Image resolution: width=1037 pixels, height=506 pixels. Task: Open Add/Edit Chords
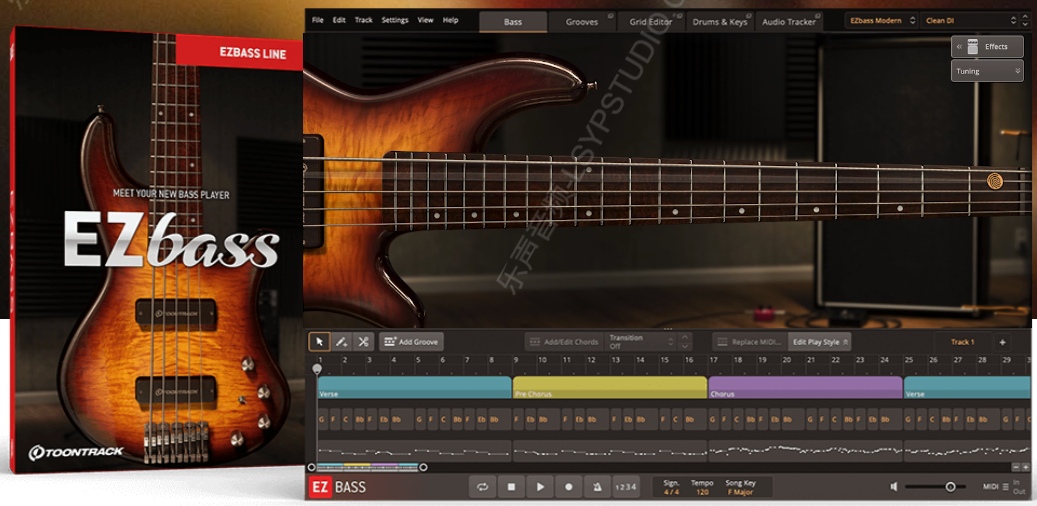(564, 342)
